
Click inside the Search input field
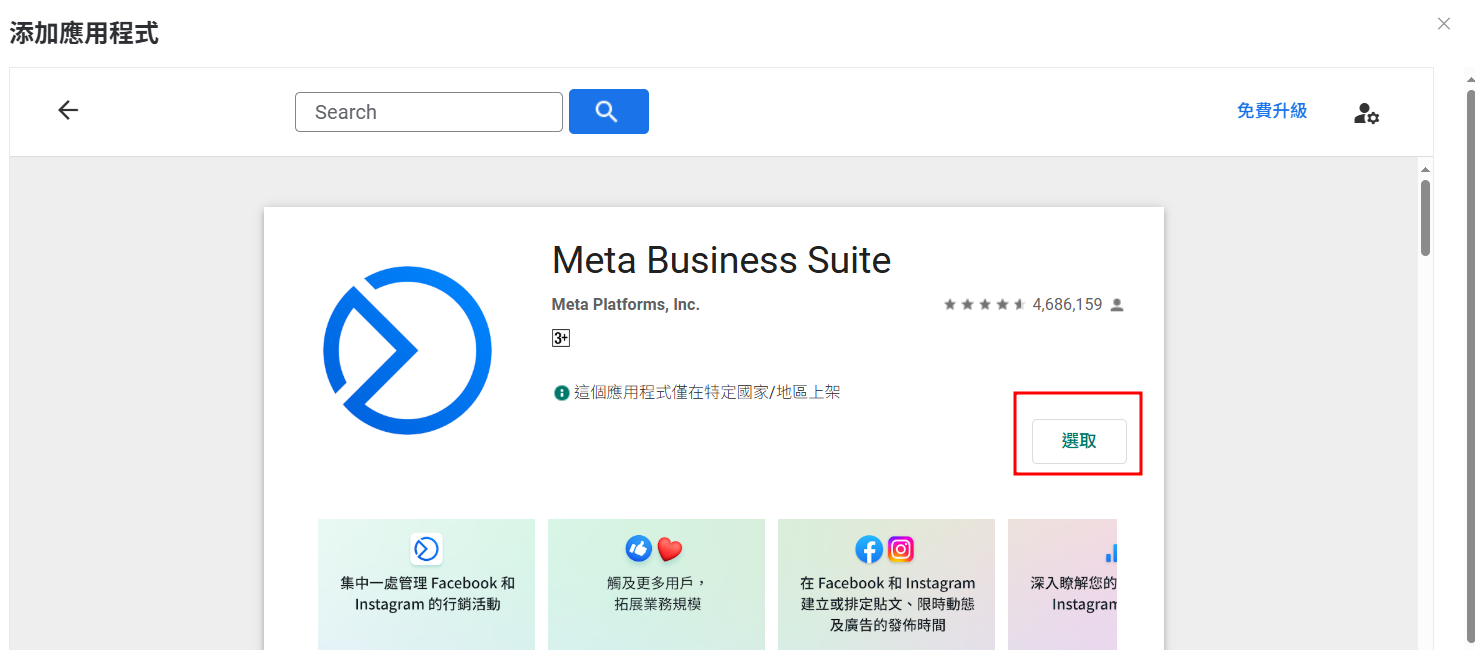429,112
